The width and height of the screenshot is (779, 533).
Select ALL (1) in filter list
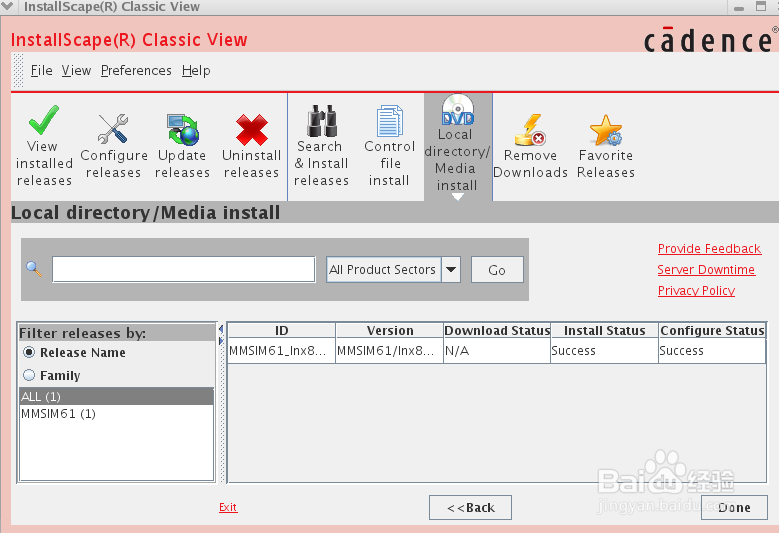(117, 396)
